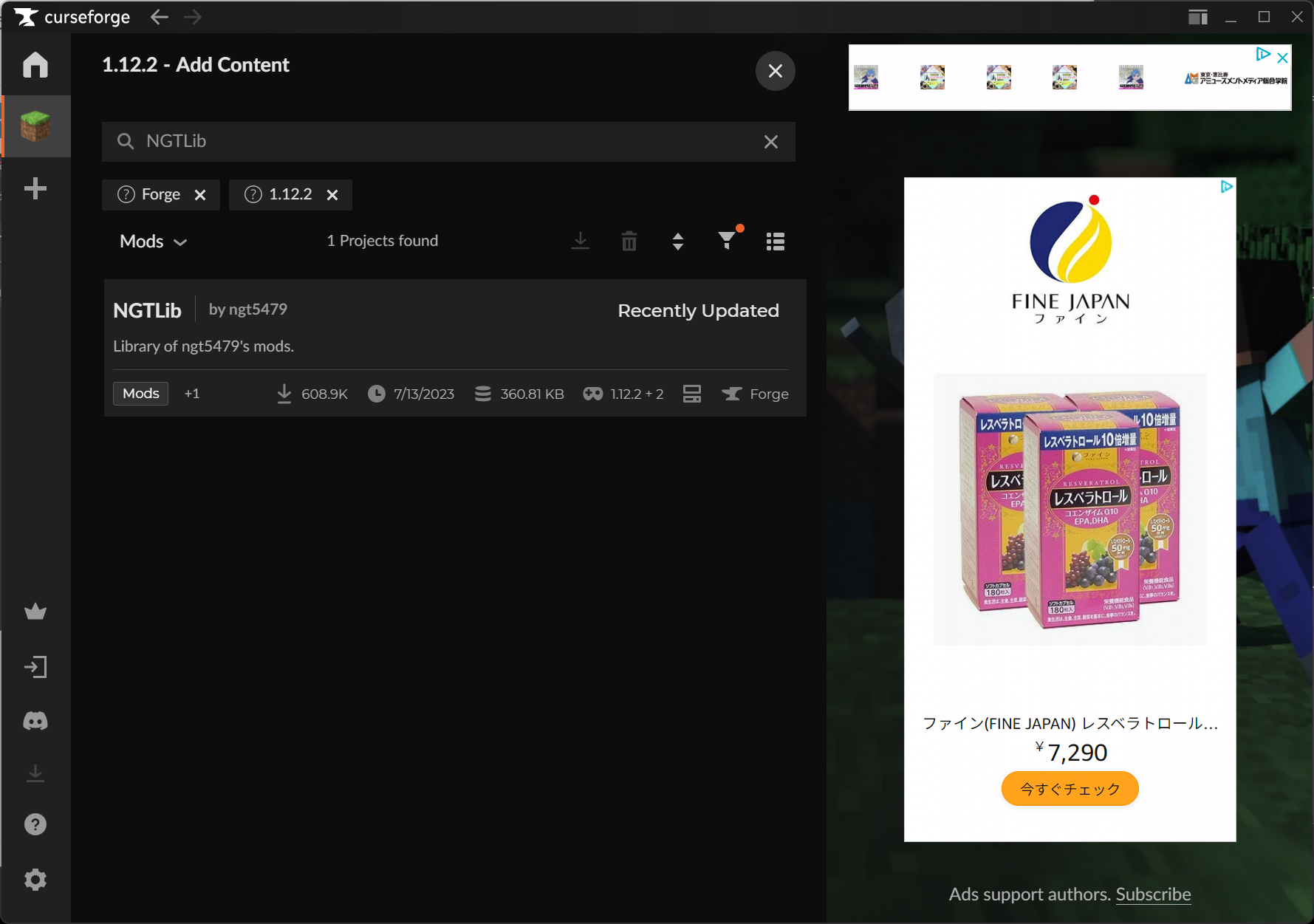The width and height of the screenshot is (1314, 924).
Task: Click the layout toggle icon in the title bar
Action: point(1198,17)
